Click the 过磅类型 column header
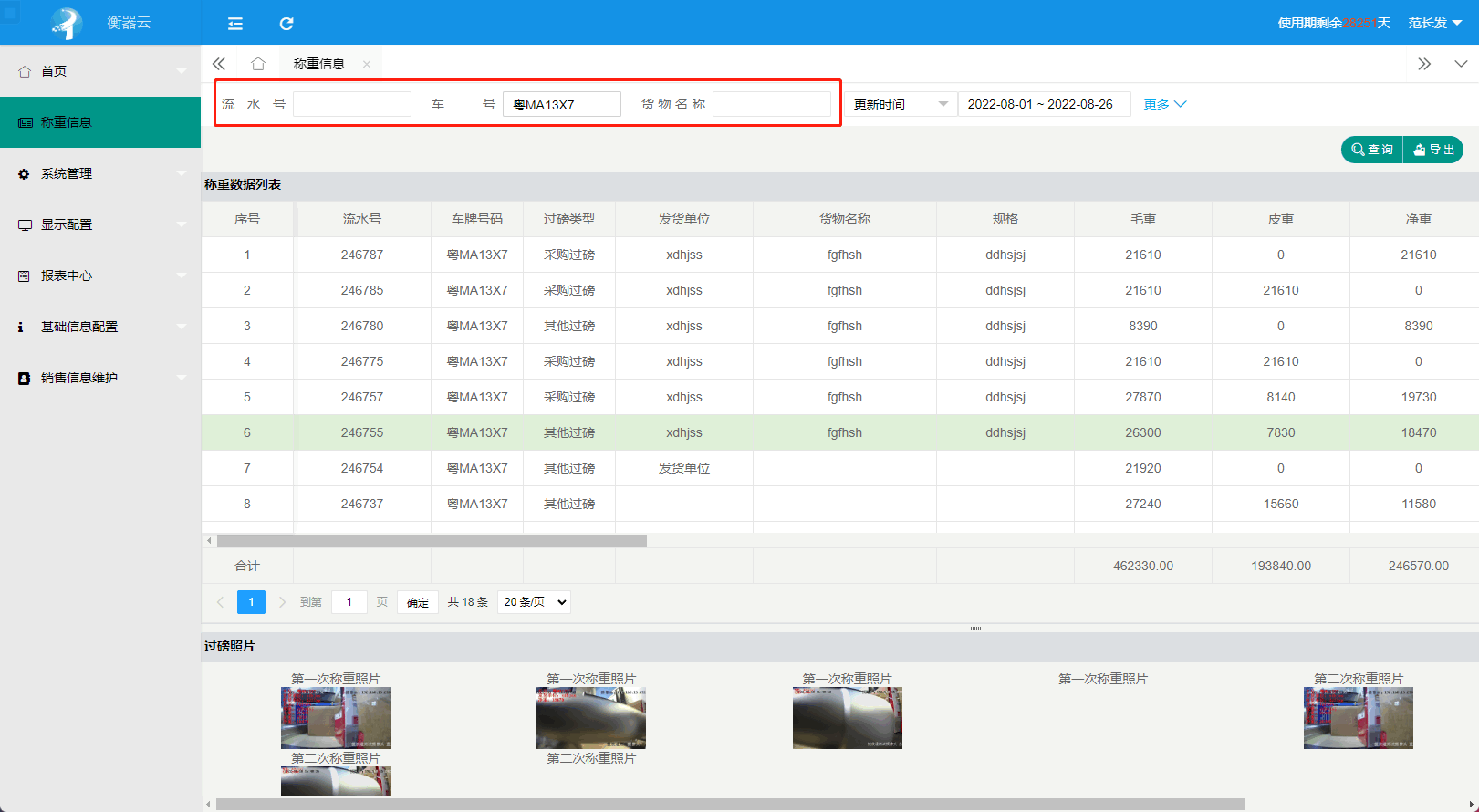 (x=569, y=219)
